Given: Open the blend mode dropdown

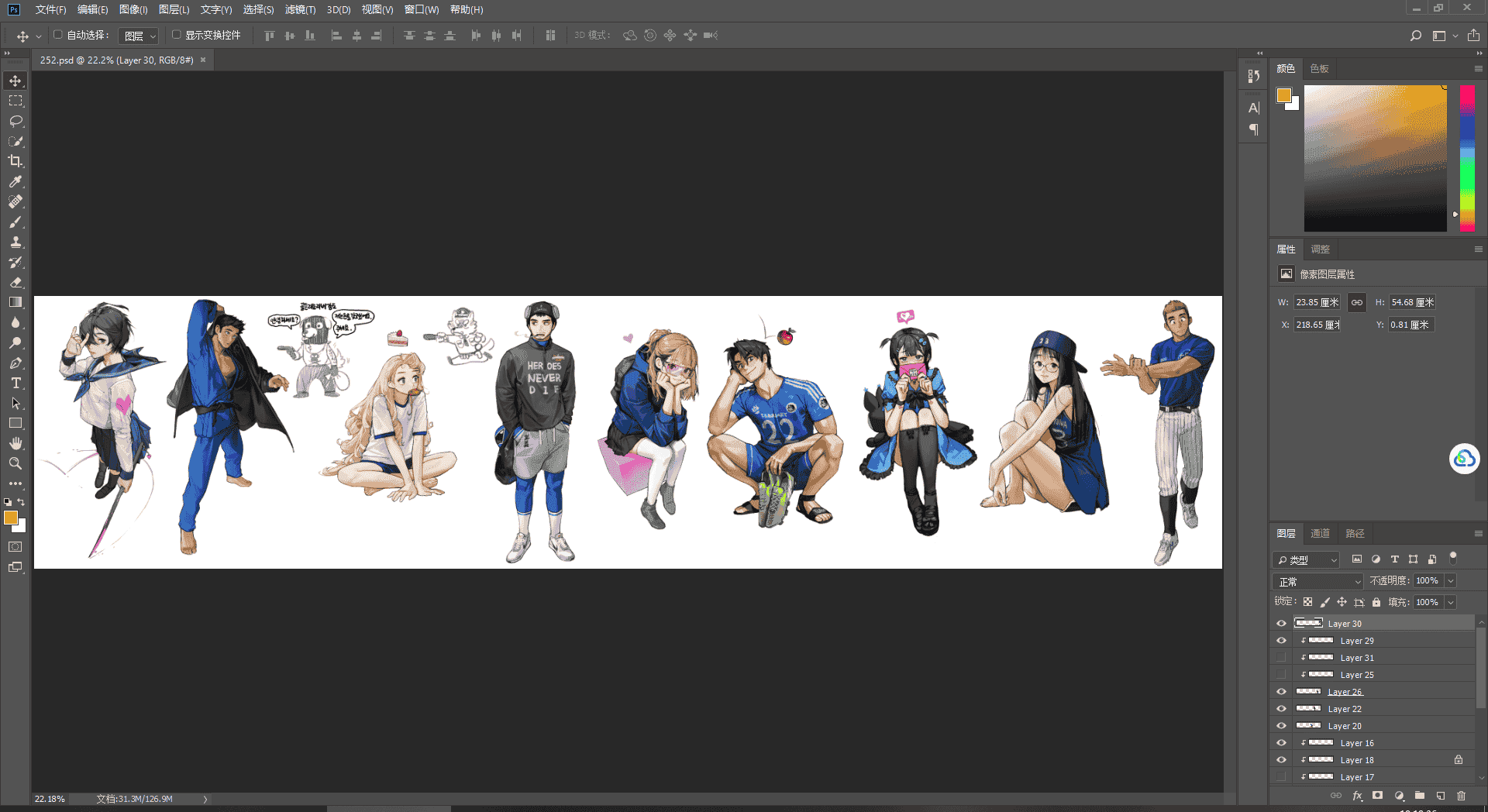Looking at the screenshot, I should click(x=1317, y=581).
